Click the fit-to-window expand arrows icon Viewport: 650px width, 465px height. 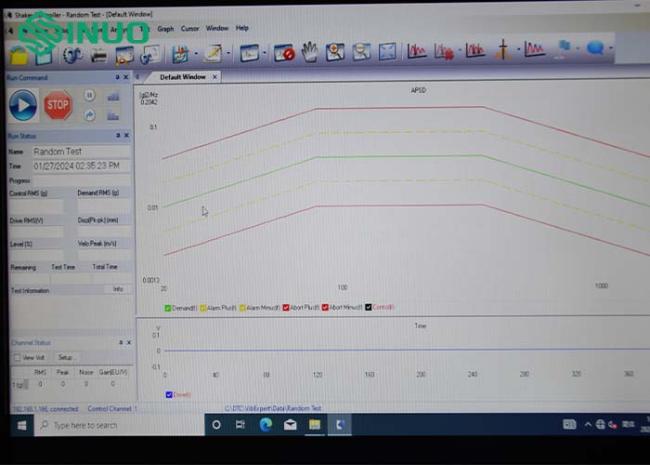(387, 52)
